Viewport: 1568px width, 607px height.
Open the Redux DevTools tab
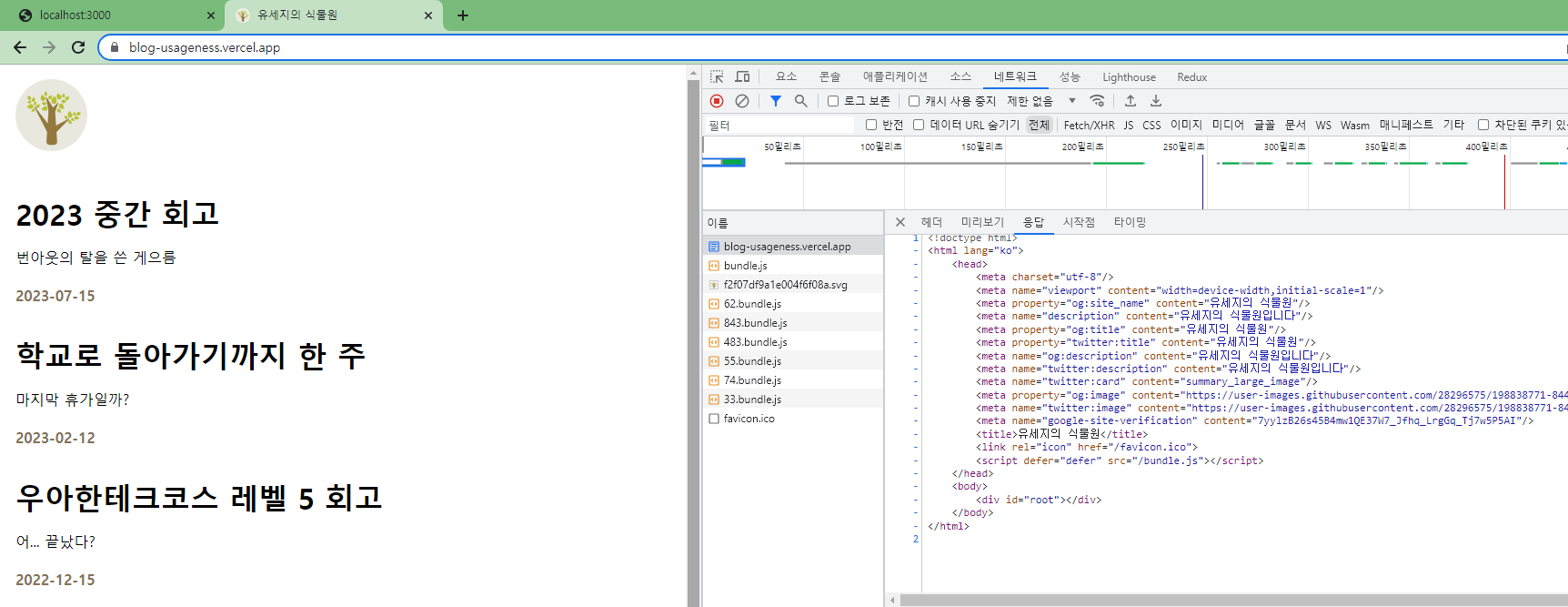[x=1191, y=77]
